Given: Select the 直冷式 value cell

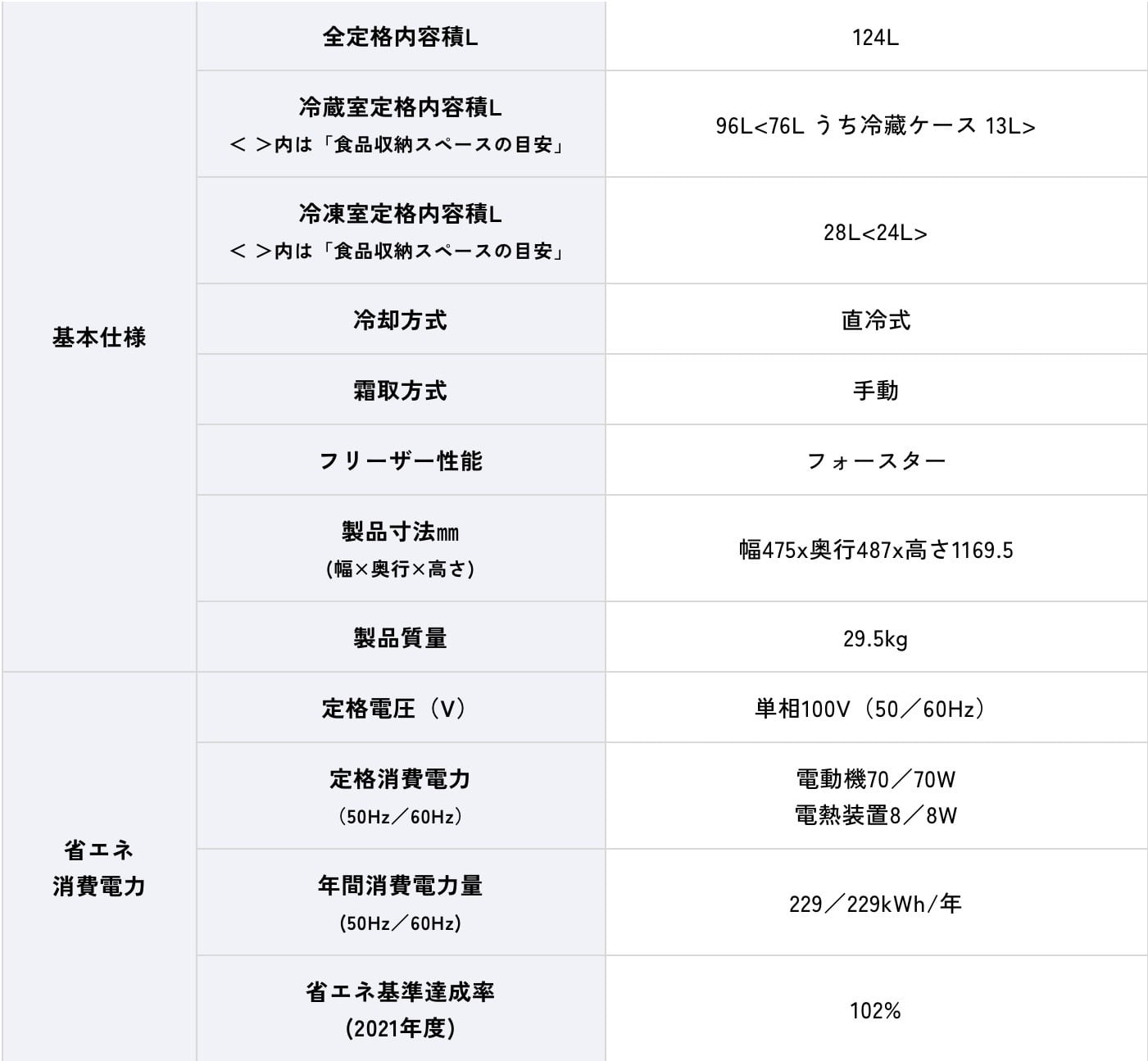Looking at the screenshot, I should (875, 320).
